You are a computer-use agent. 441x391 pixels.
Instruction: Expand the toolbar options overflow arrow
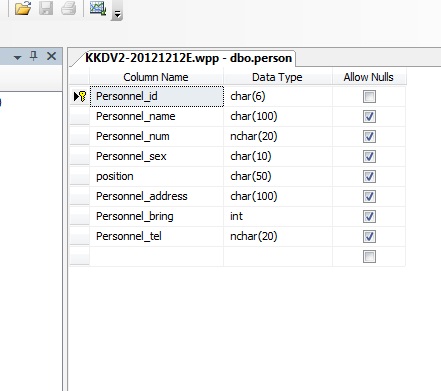[x=117, y=13]
